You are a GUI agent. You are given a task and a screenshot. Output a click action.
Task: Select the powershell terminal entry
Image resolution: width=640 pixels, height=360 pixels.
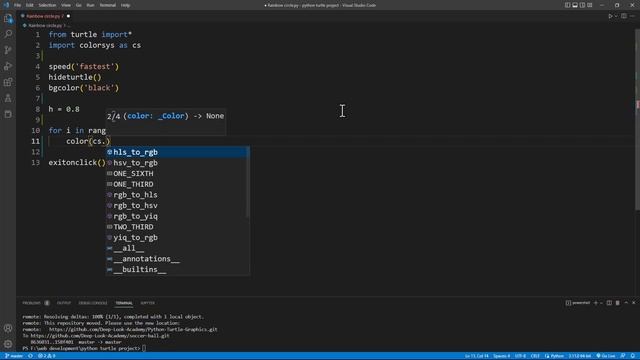point(578,303)
